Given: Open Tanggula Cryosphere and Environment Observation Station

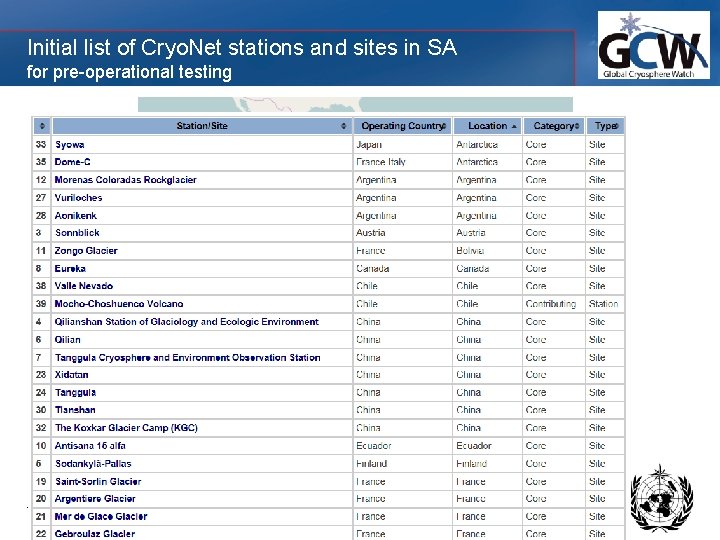Looking at the screenshot, I should click(188, 358).
